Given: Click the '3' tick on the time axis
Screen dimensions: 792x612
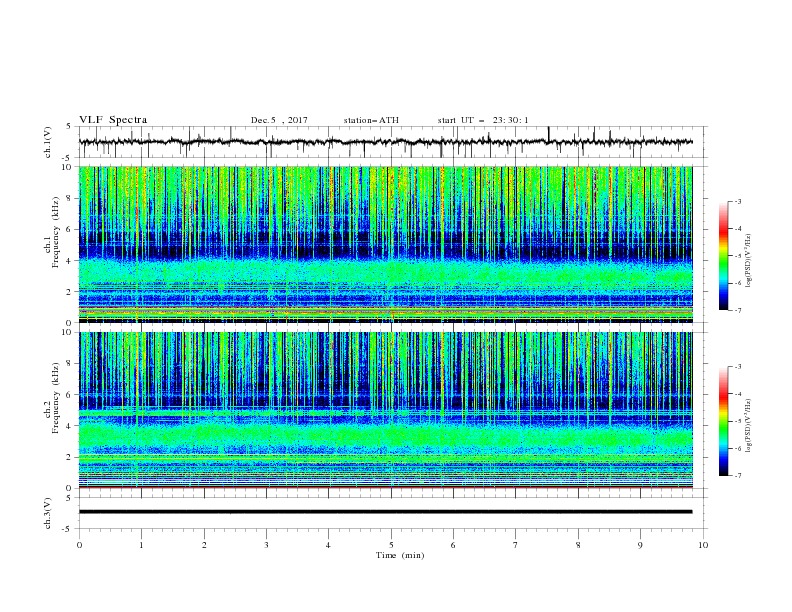Looking at the screenshot, I should (x=266, y=545).
